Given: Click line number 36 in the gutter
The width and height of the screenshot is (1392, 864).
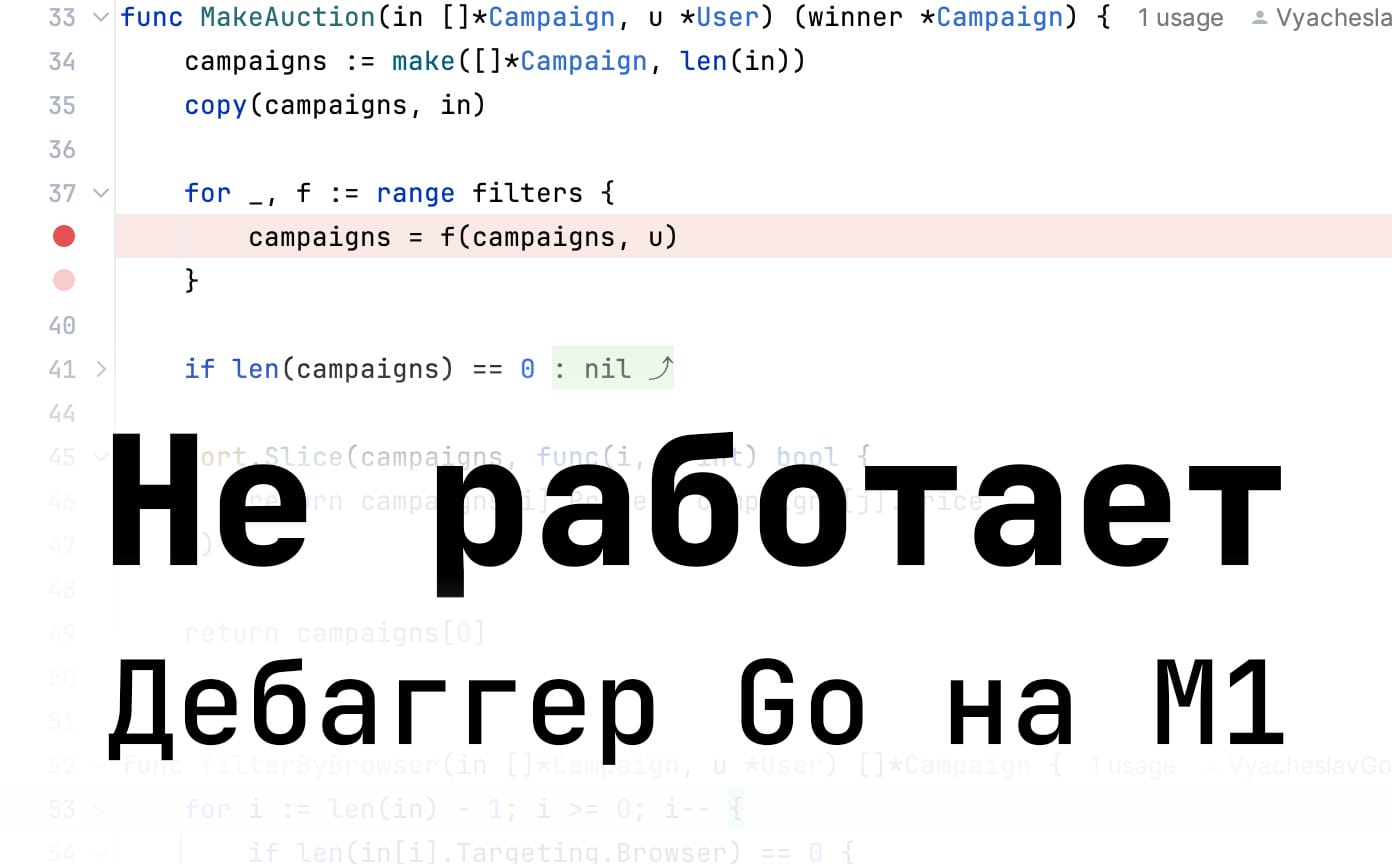Looking at the screenshot, I should click(62, 150).
